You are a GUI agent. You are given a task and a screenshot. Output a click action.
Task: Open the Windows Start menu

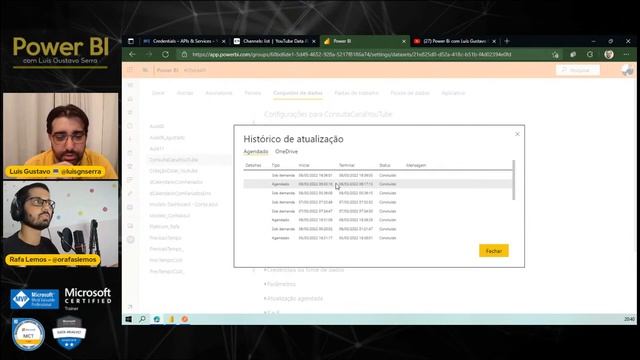[128, 319]
